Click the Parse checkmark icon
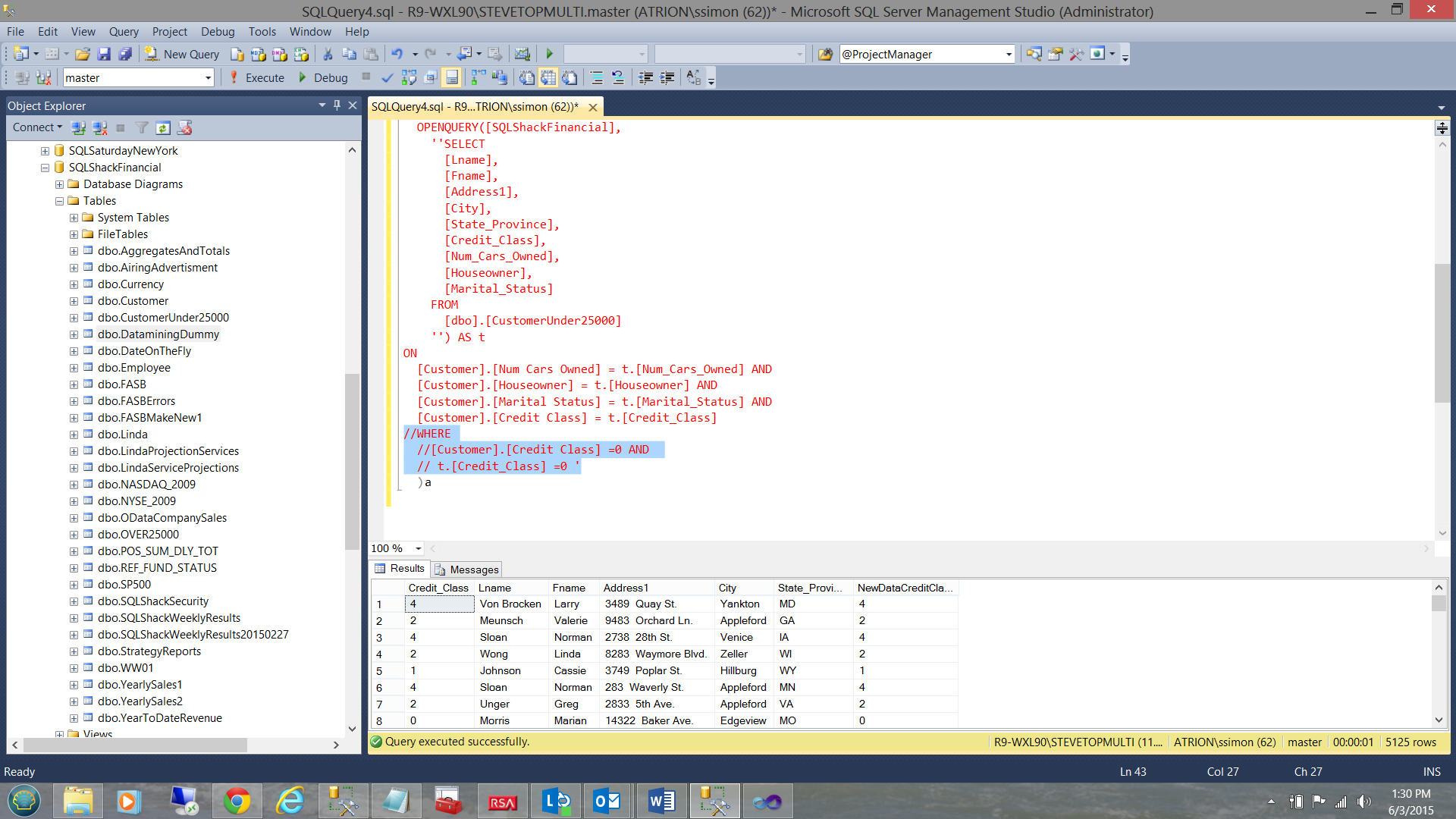The height and width of the screenshot is (819, 1456). tap(388, 77)
